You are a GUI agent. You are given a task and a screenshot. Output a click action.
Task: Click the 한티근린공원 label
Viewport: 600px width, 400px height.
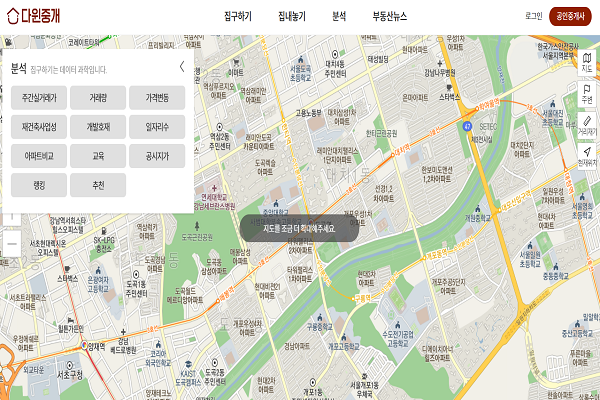coord(382,133)
